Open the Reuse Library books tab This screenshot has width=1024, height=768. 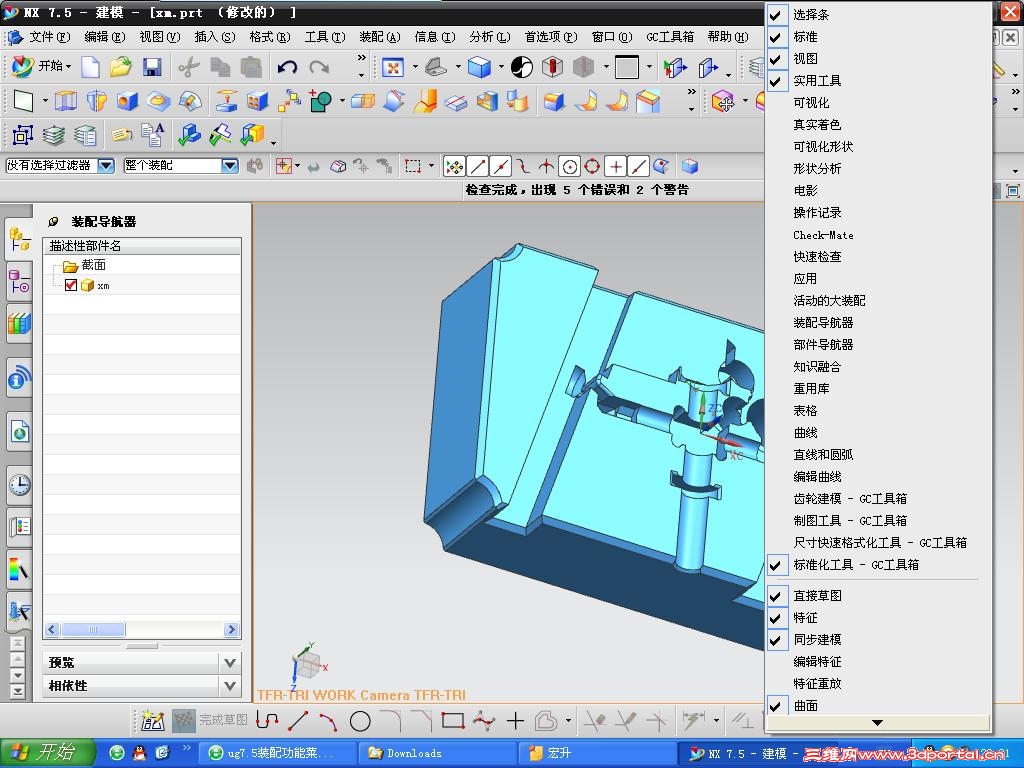point(19,323)
